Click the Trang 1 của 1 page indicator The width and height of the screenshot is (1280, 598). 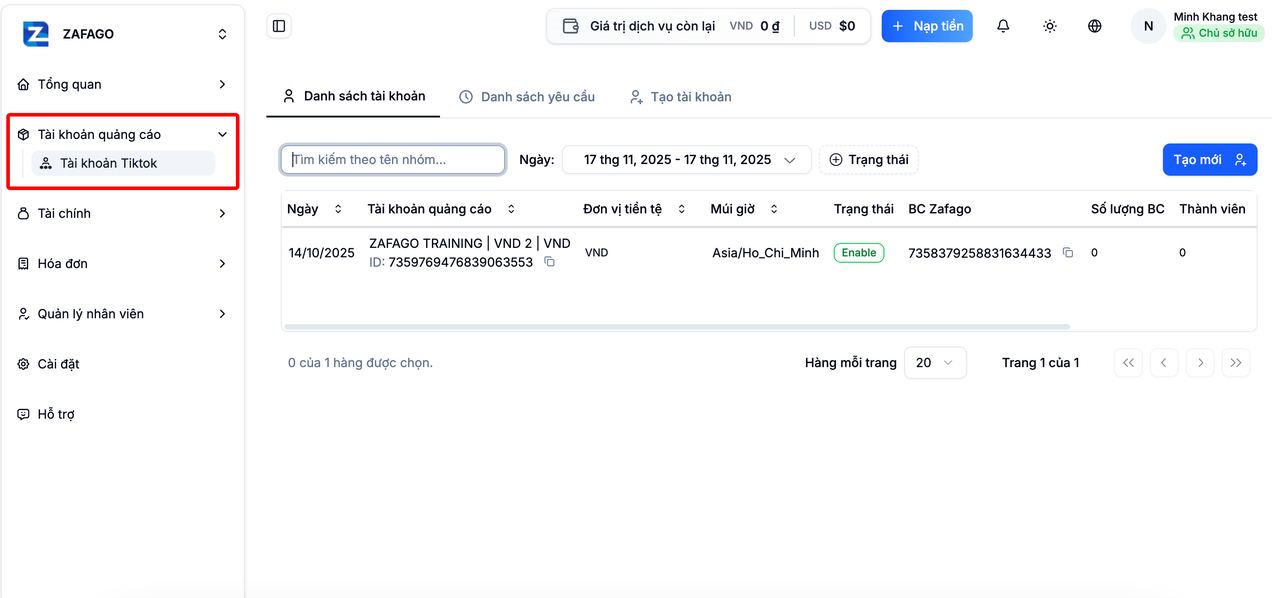[1041, 363]
